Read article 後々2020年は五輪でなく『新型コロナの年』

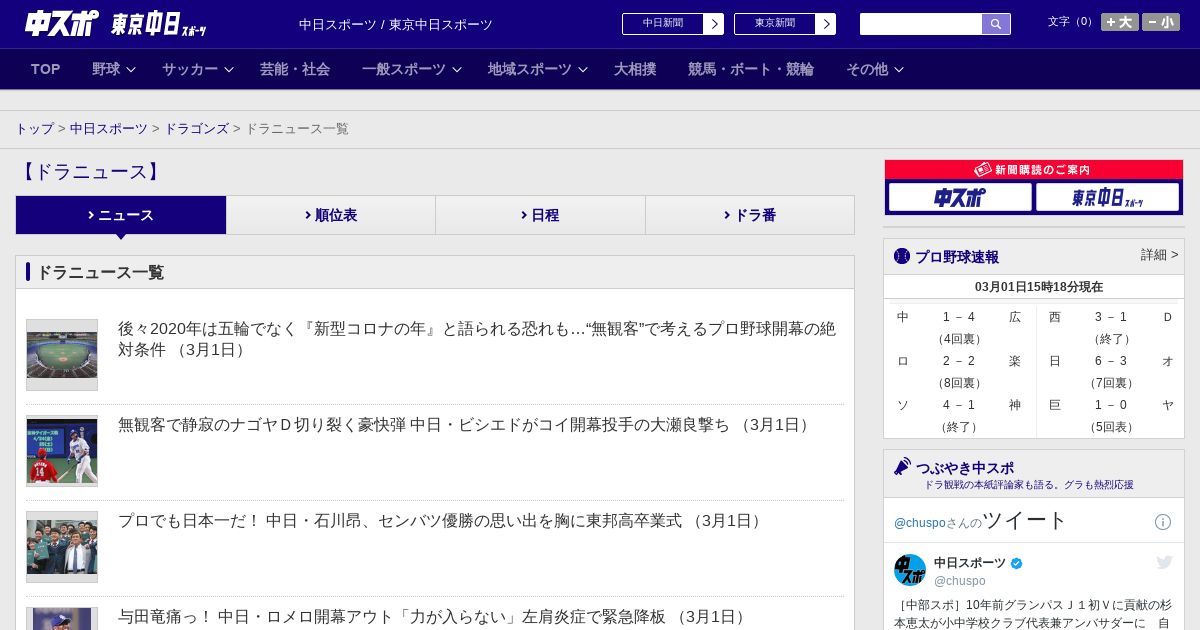tap(477, 339)
